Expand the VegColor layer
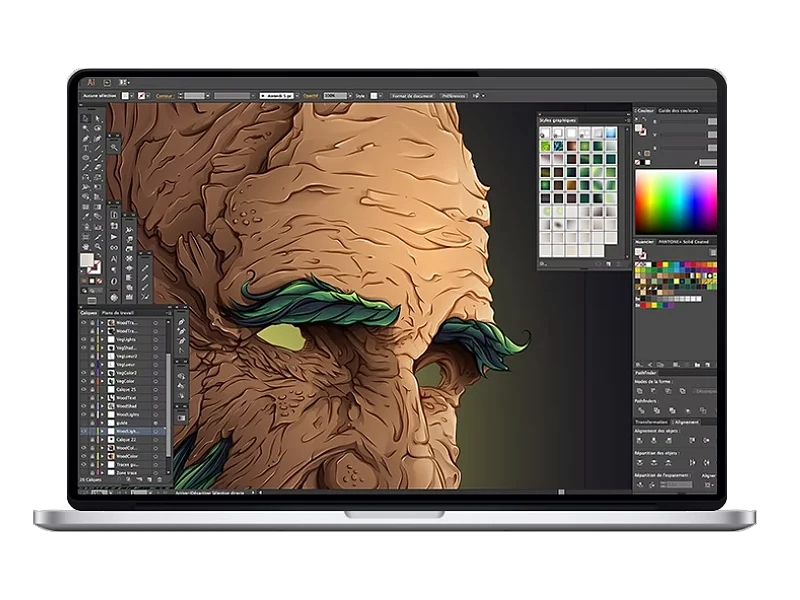 pos(101,381)
